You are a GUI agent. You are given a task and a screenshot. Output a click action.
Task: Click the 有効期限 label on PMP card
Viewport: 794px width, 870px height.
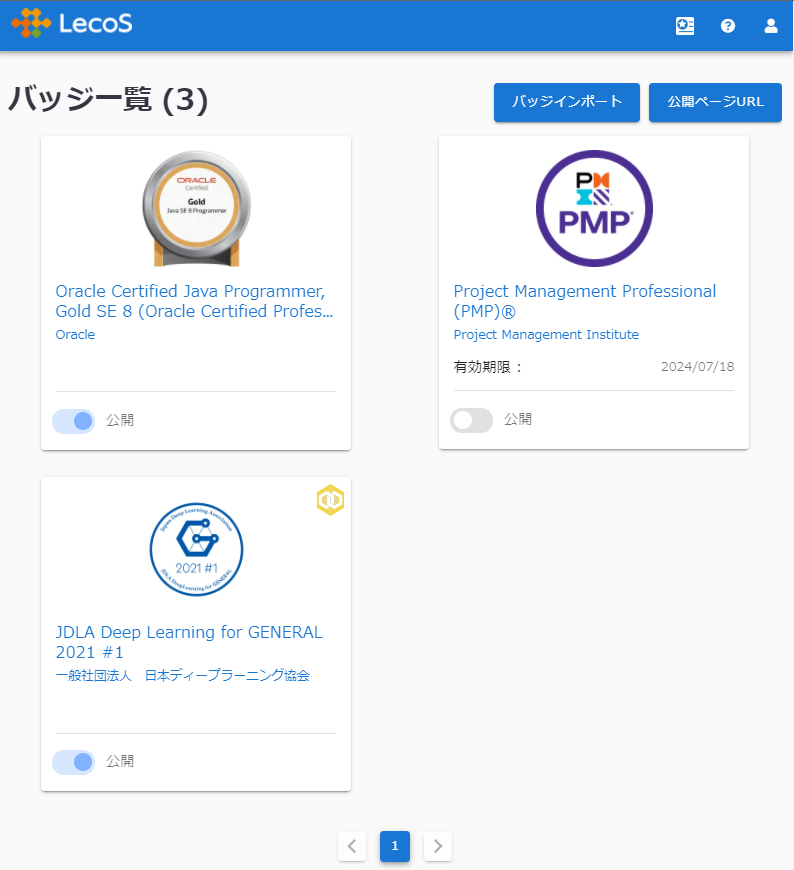click(488, 367)
